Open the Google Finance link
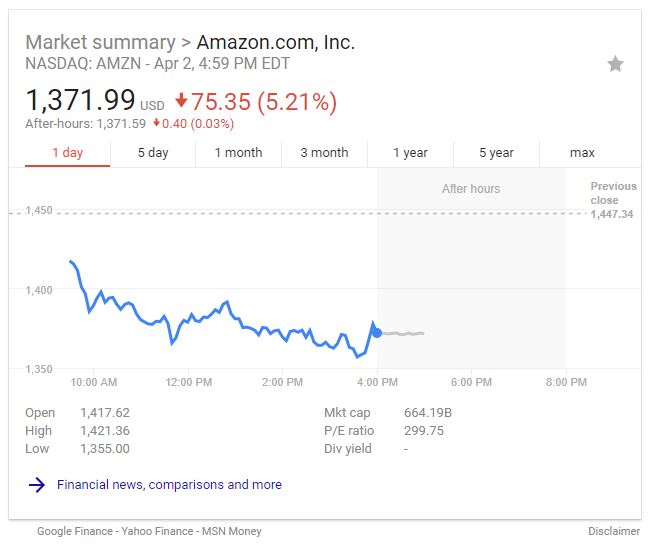652x544 pixels. pos(75,531)
